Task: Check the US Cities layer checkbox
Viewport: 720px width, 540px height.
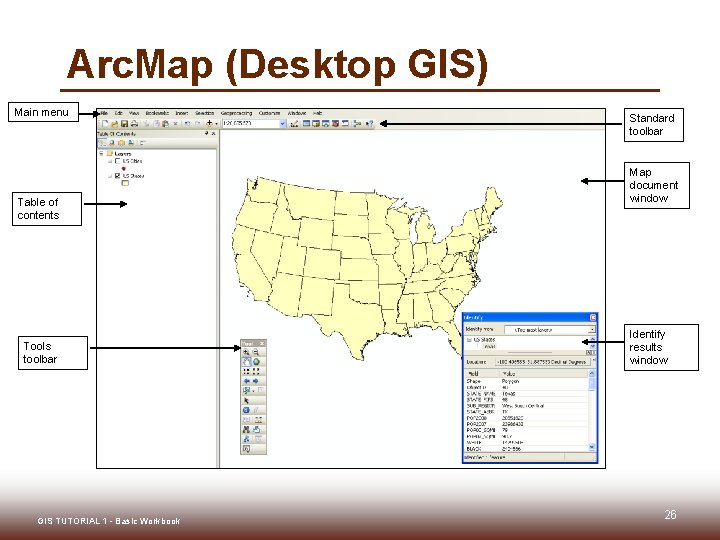Action: point(118,161)
